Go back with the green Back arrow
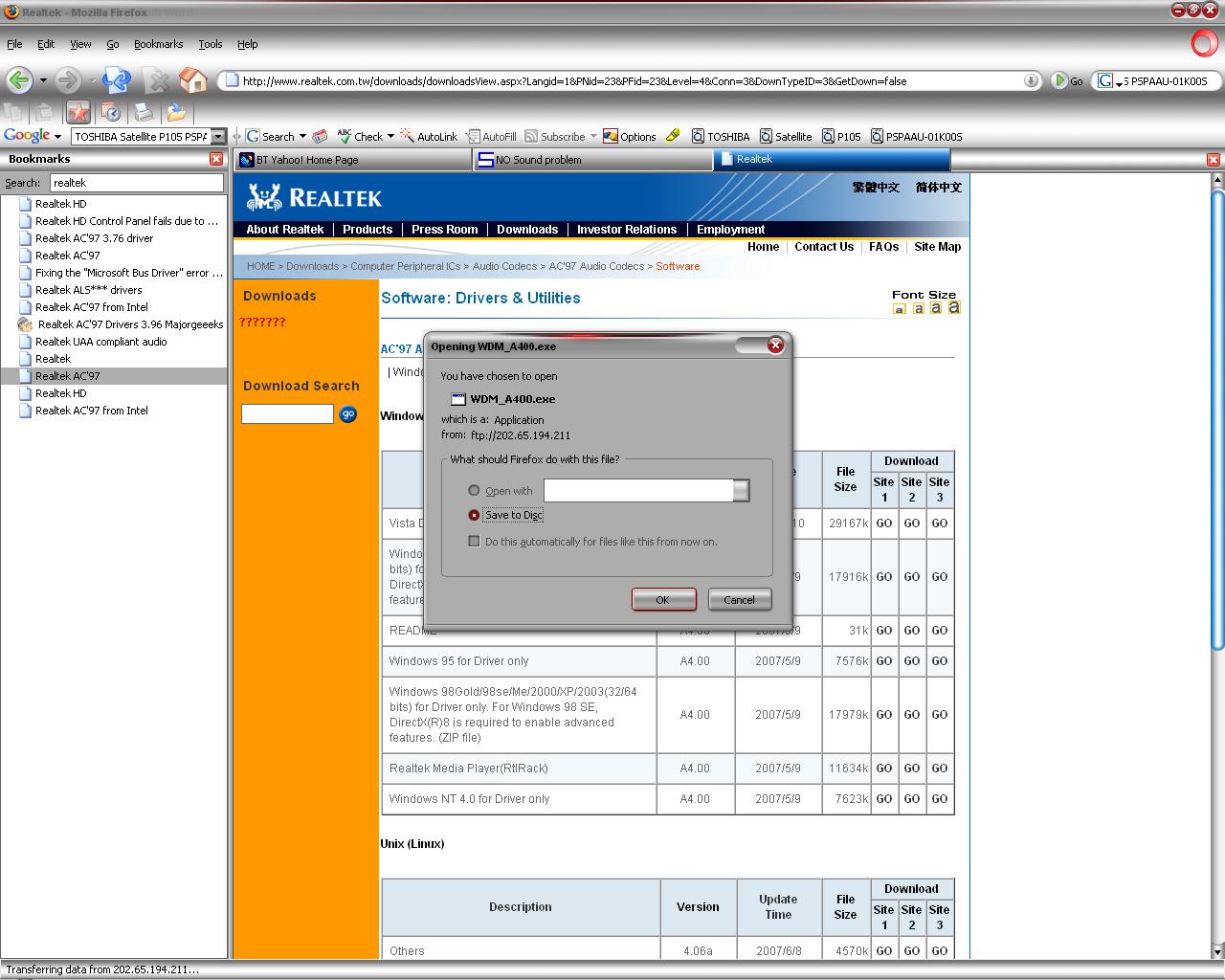 pos(18,80)
